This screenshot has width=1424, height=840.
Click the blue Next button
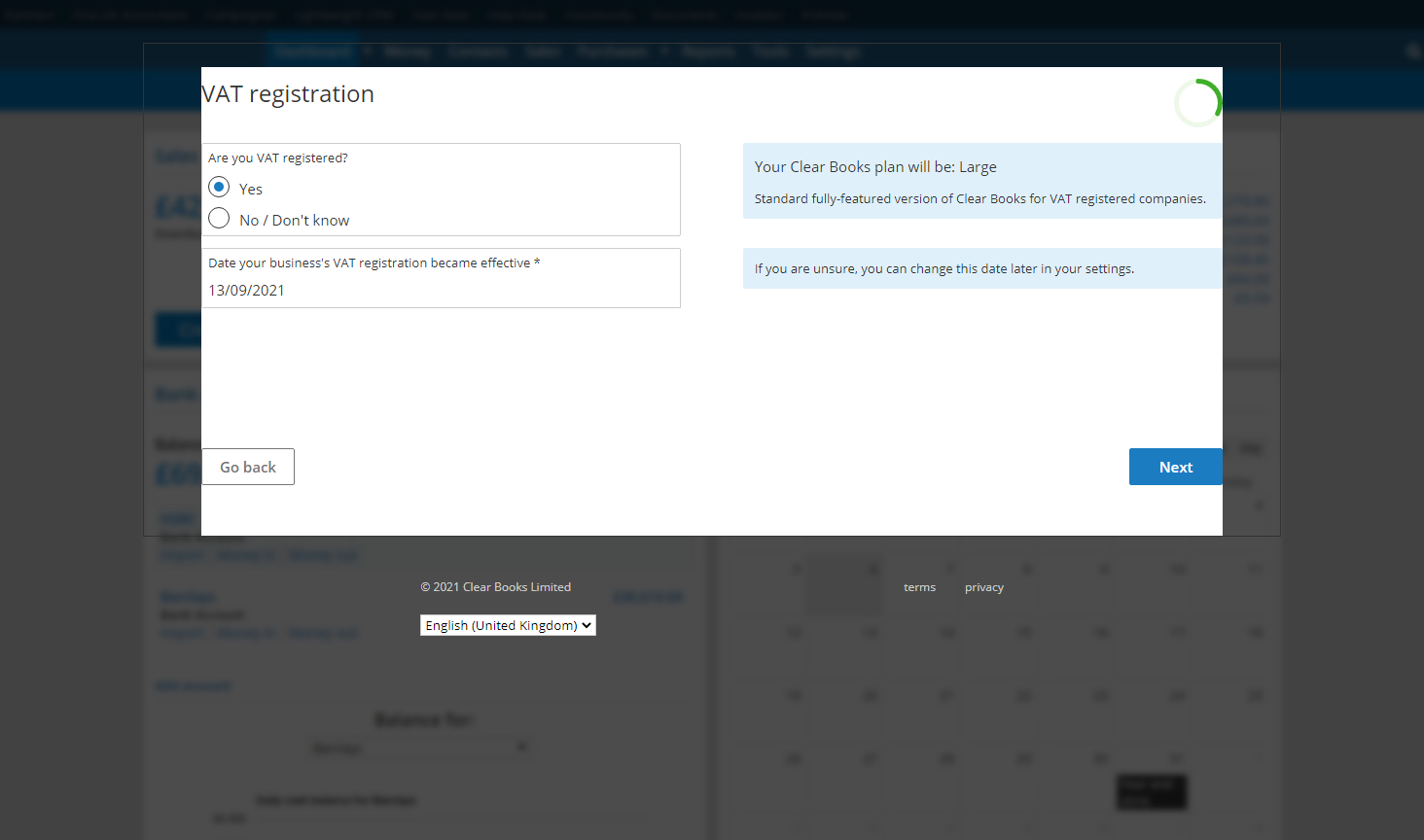click(1175, 467)
